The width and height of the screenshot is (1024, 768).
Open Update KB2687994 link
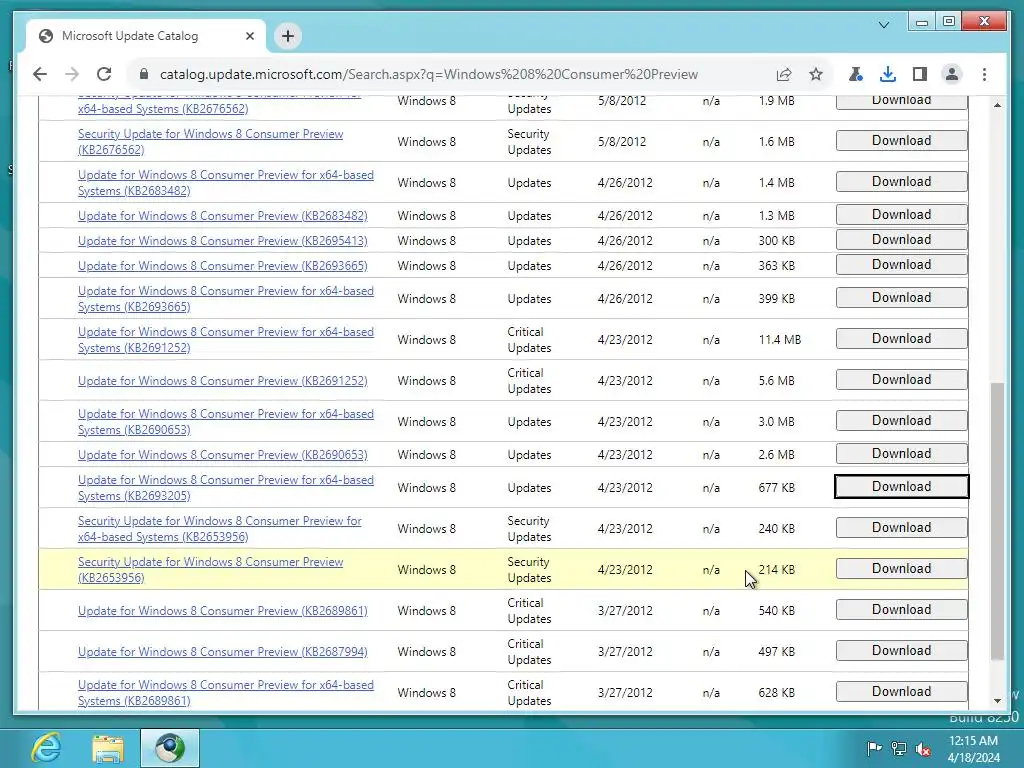point(223,652)
